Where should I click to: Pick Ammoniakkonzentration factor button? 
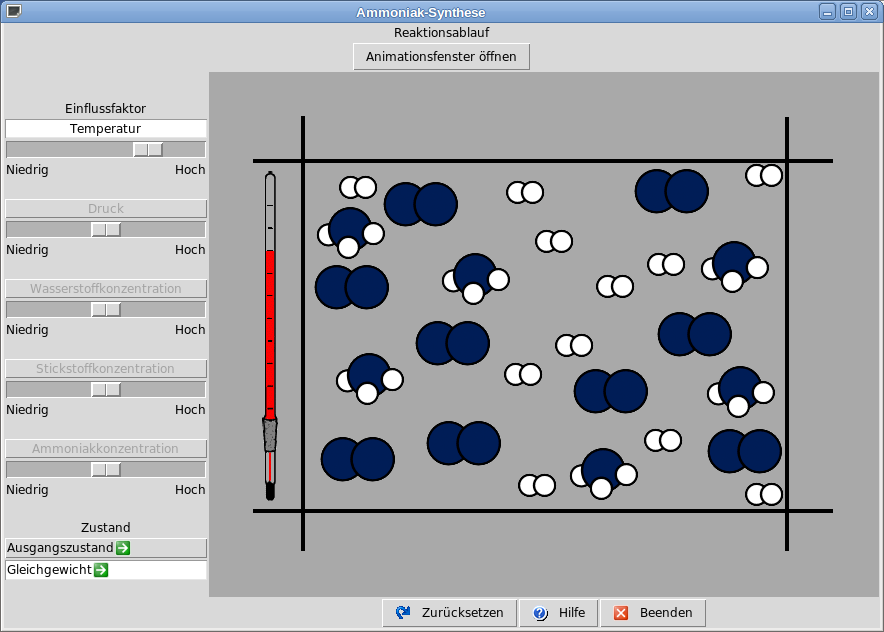coord(106,449)
